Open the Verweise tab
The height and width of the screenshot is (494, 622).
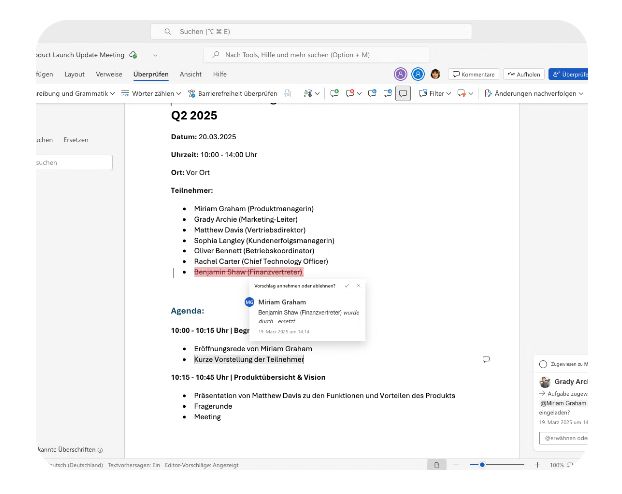pos(109,74)
